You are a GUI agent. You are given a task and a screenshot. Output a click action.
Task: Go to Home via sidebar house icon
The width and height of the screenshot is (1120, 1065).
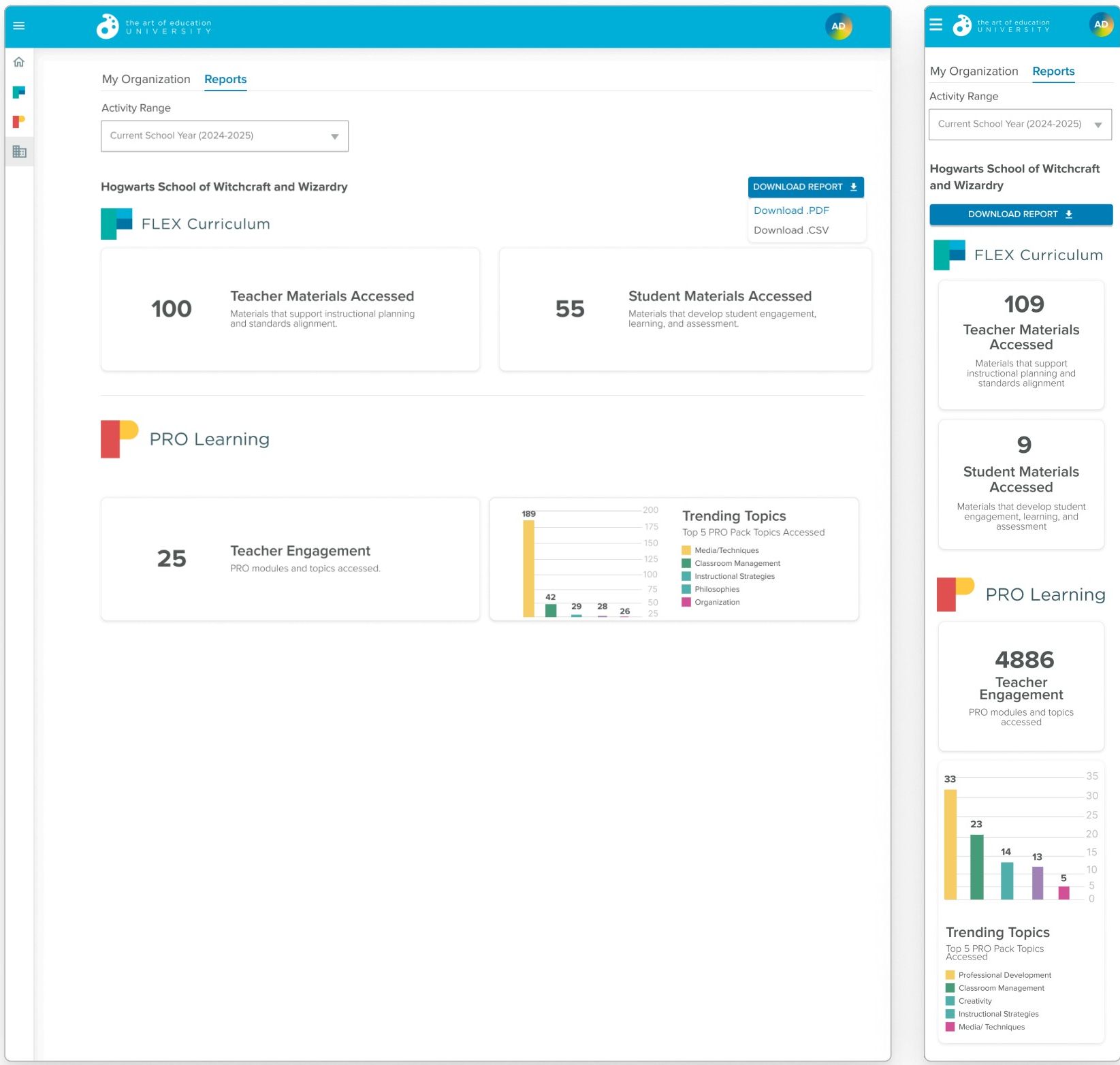[19, 62]
